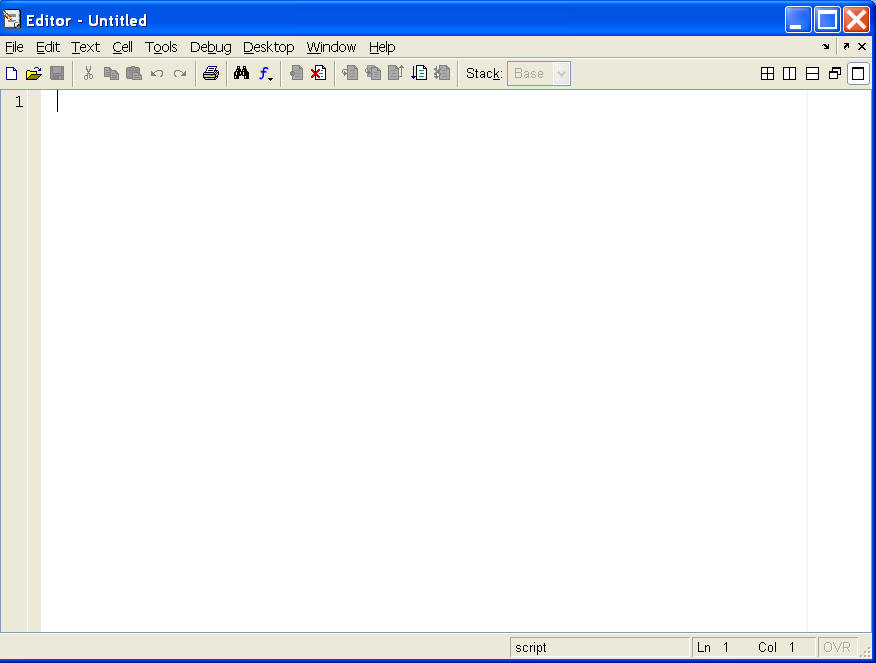The image size is (876, 663).
Task: Open the Tools menu
Action: point(161,47)
